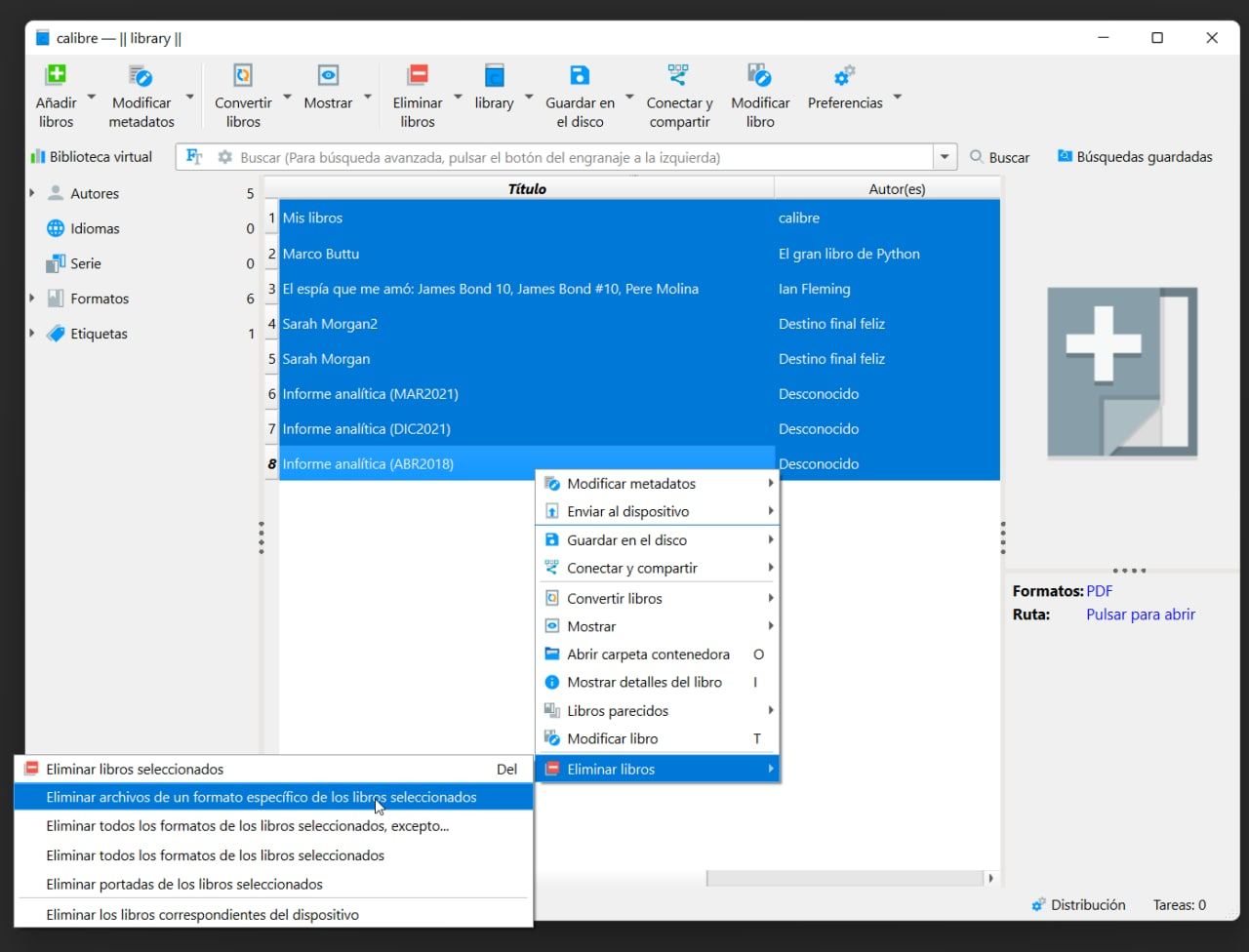This screenshot has height=952, width=1249.
Task: Choose Abrir carpeta contenedora from context menu
Action: (648, 654)
